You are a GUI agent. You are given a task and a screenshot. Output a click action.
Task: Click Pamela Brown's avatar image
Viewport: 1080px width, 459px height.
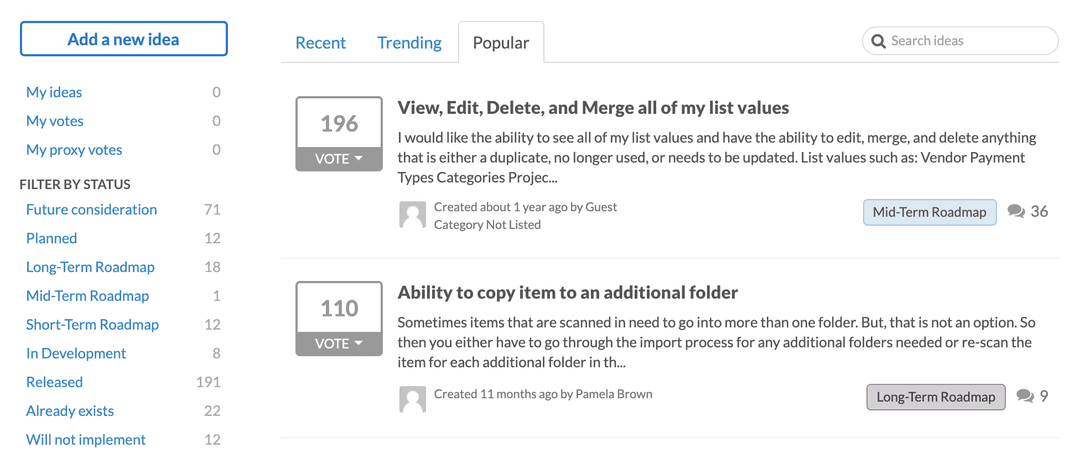pos(412,399)
